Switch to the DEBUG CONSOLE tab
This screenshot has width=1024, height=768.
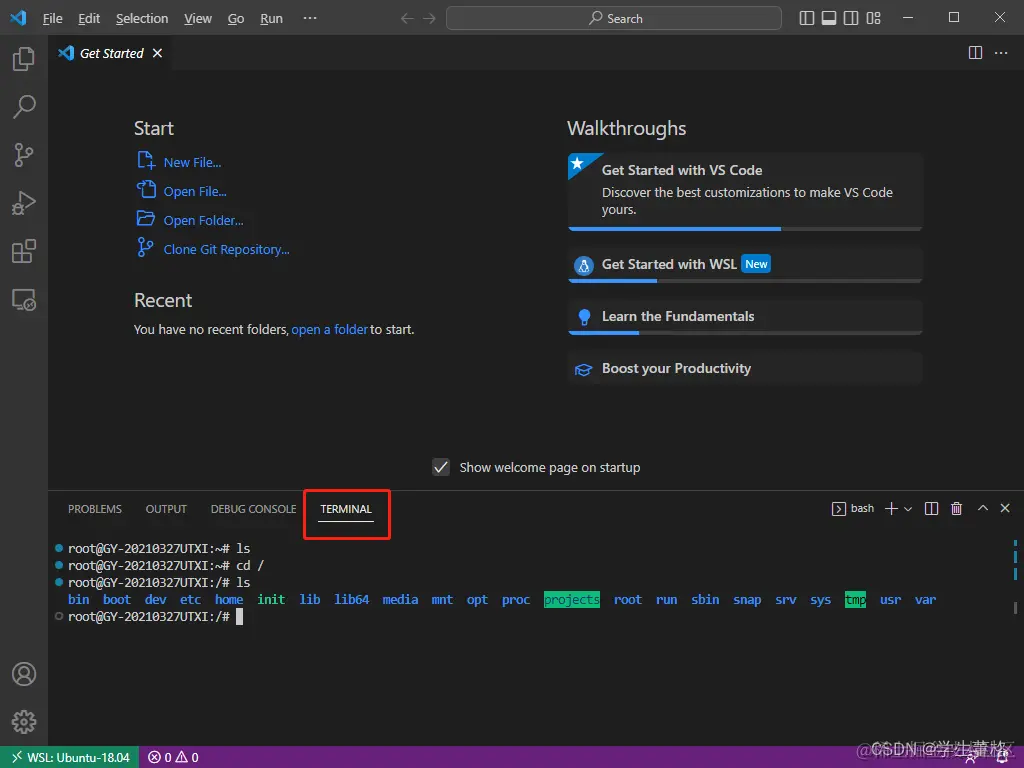(253, 509)
